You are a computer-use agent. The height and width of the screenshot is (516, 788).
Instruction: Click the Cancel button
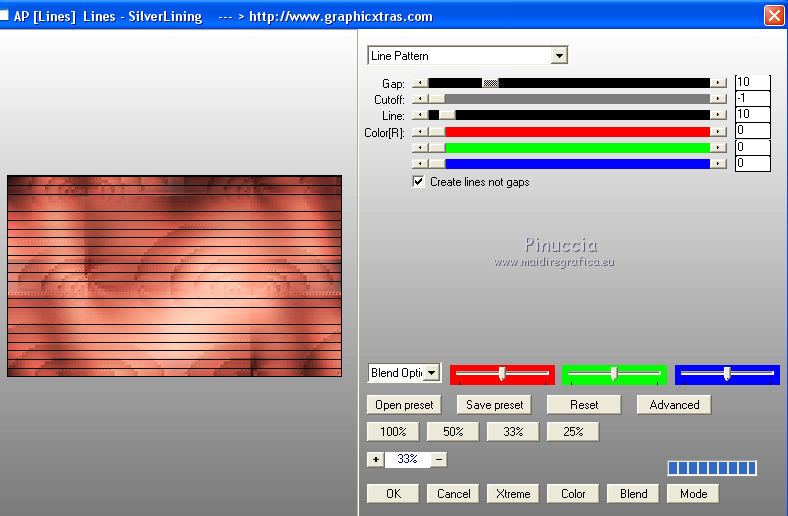point(453,494)
